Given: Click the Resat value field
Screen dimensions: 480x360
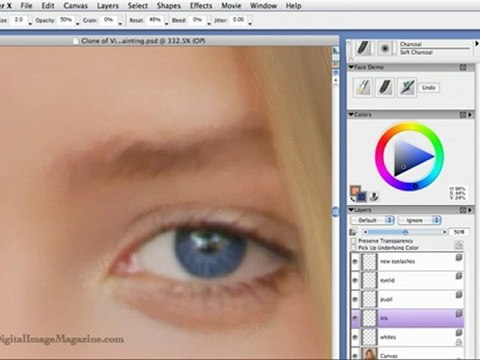Looking at the screenshot, I should [155, 20].
